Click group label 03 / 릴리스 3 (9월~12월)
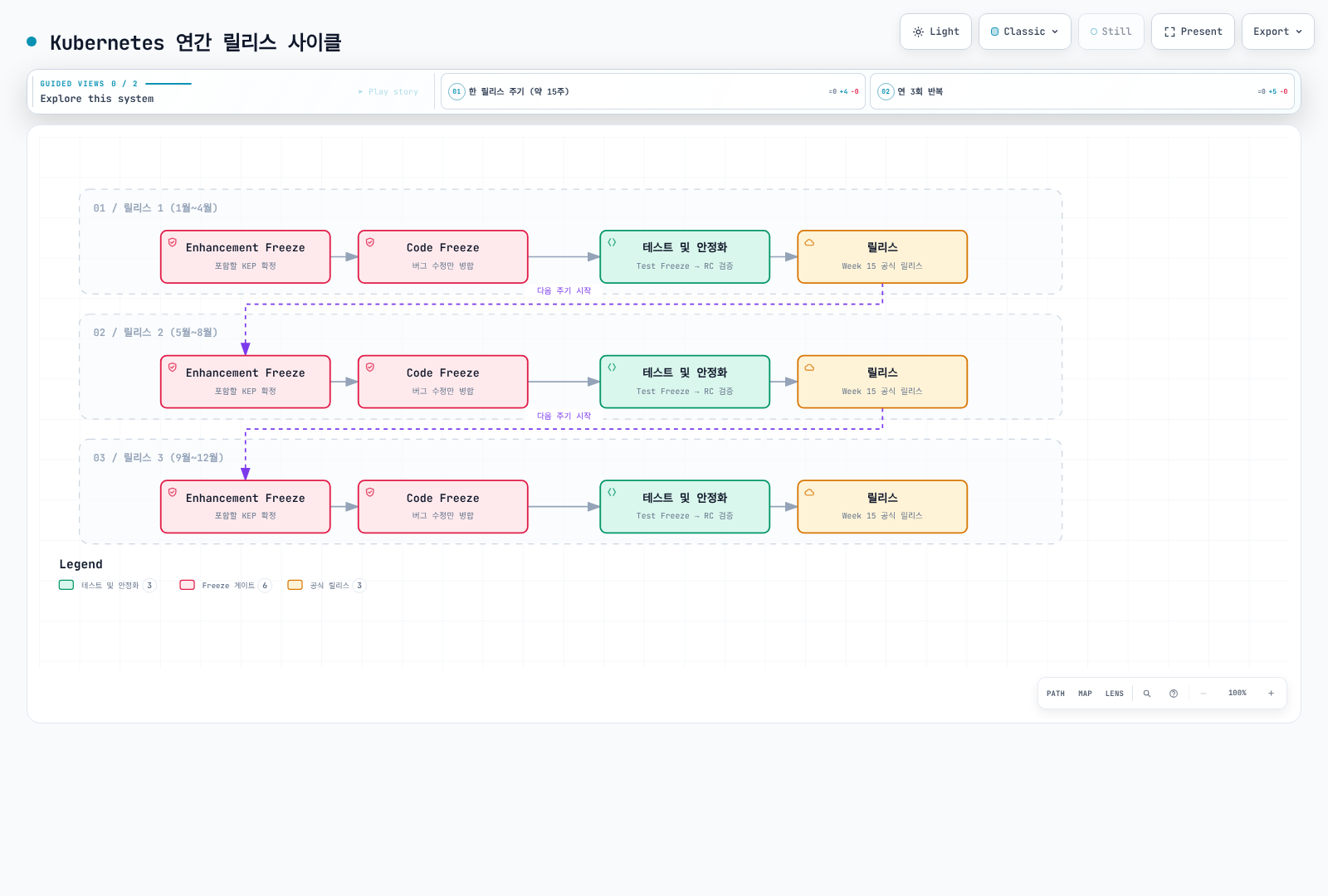Screen dimensions: 1328x896 159,458
